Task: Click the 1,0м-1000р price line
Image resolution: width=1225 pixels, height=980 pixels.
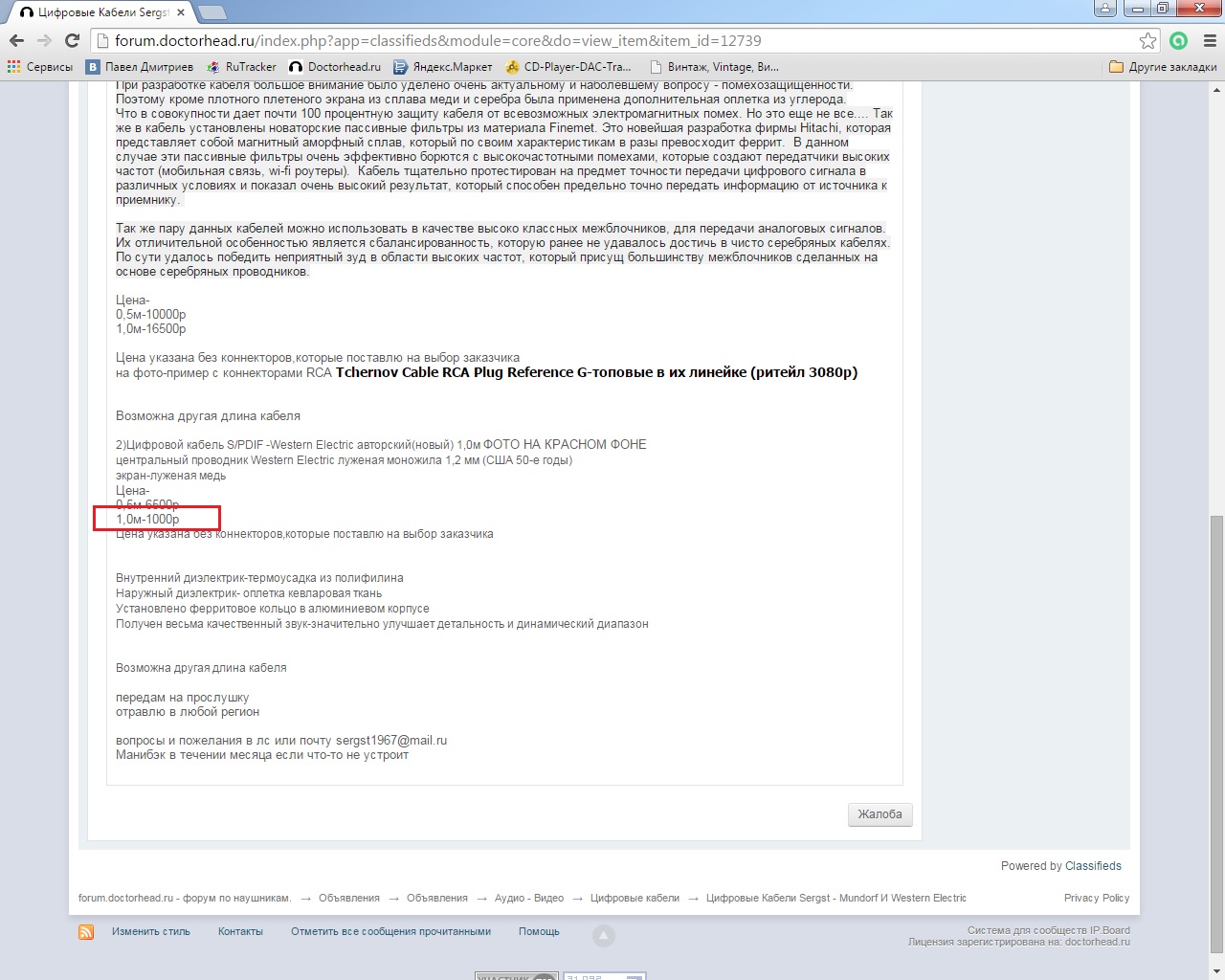Action: (147, 520)
